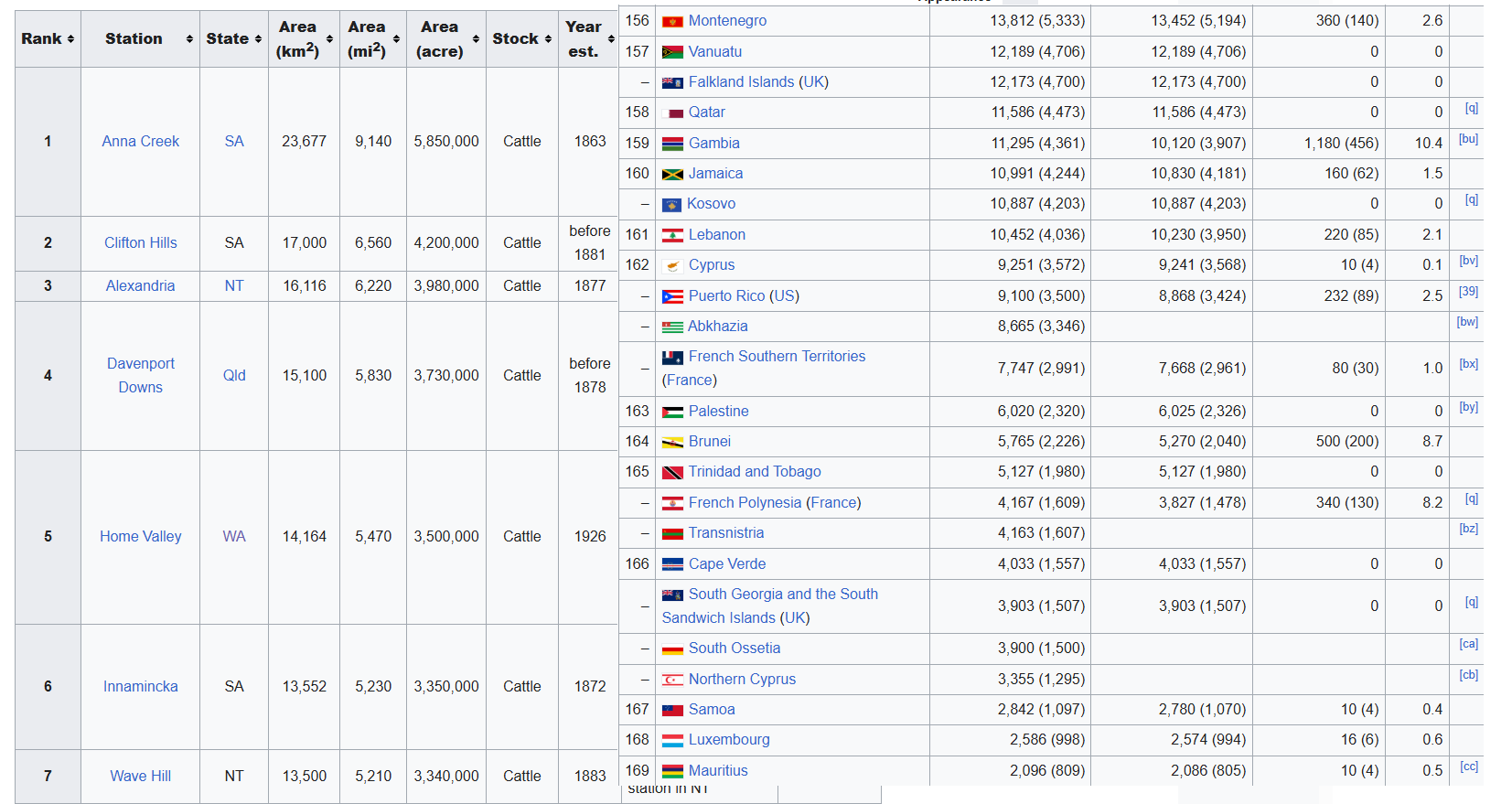Click the Qatar flag icon

point(672,113)
